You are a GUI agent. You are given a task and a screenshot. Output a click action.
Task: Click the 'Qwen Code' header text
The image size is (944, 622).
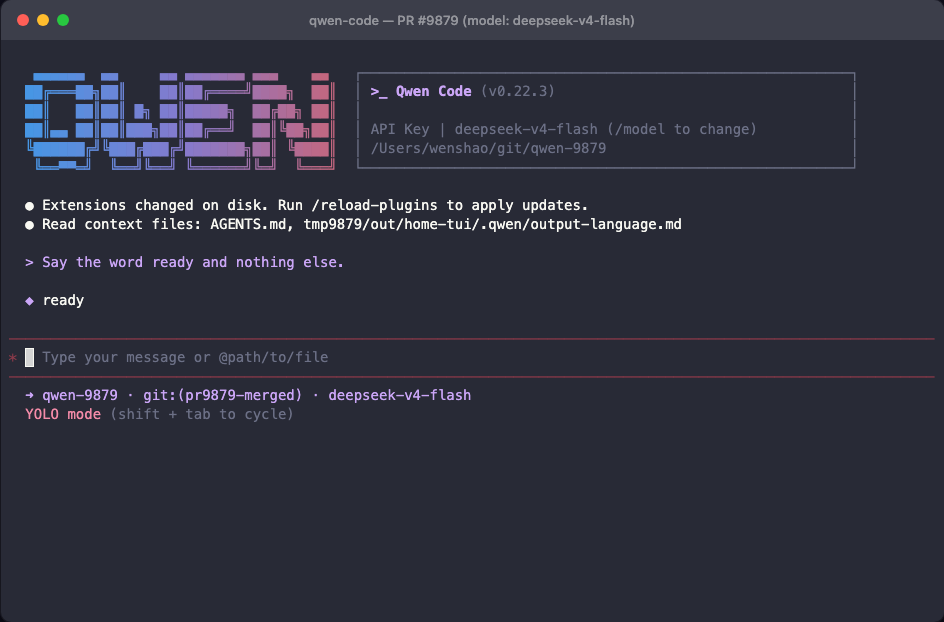(433, 92)
